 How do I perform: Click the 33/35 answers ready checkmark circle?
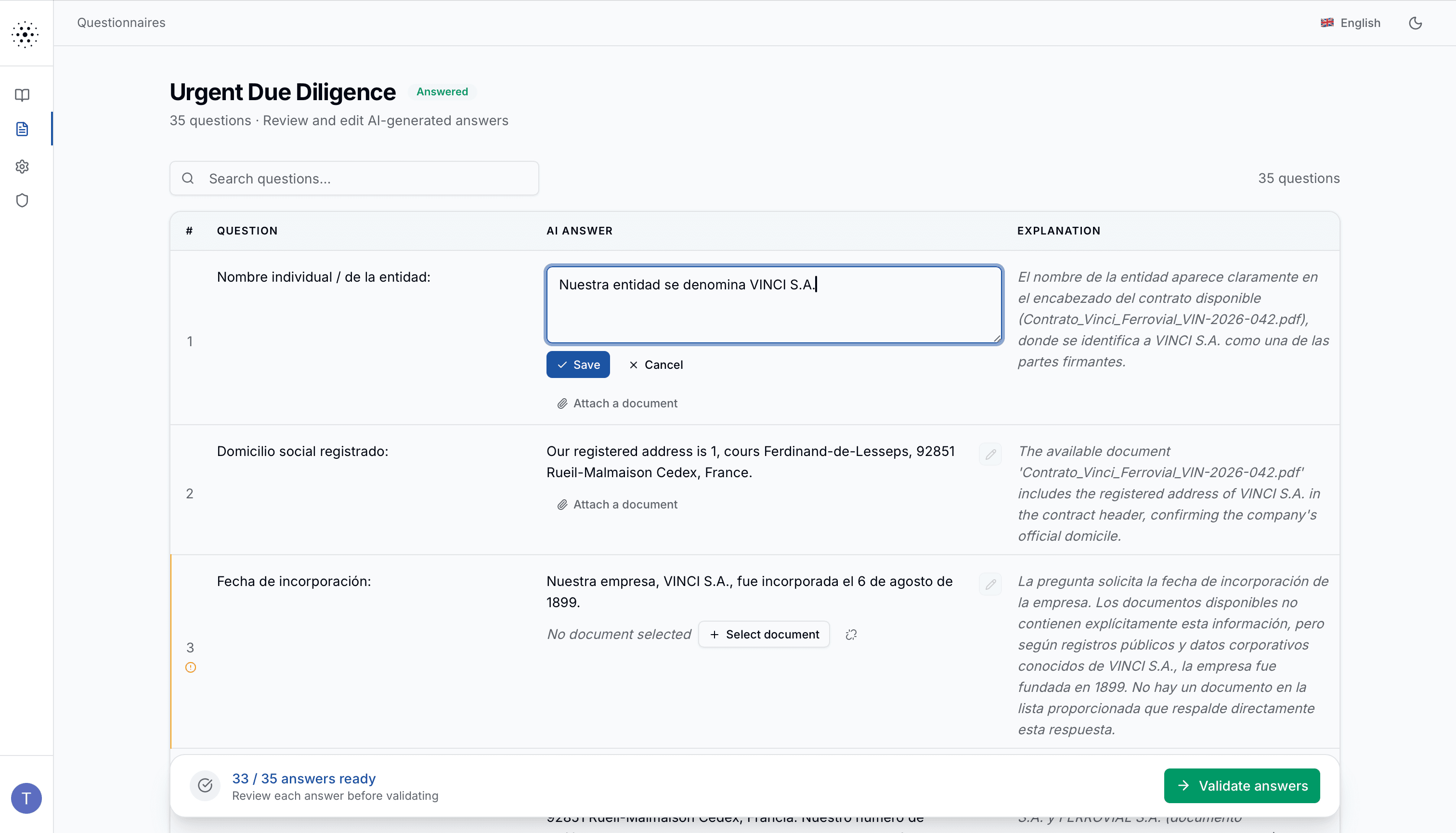coord(206,785)
